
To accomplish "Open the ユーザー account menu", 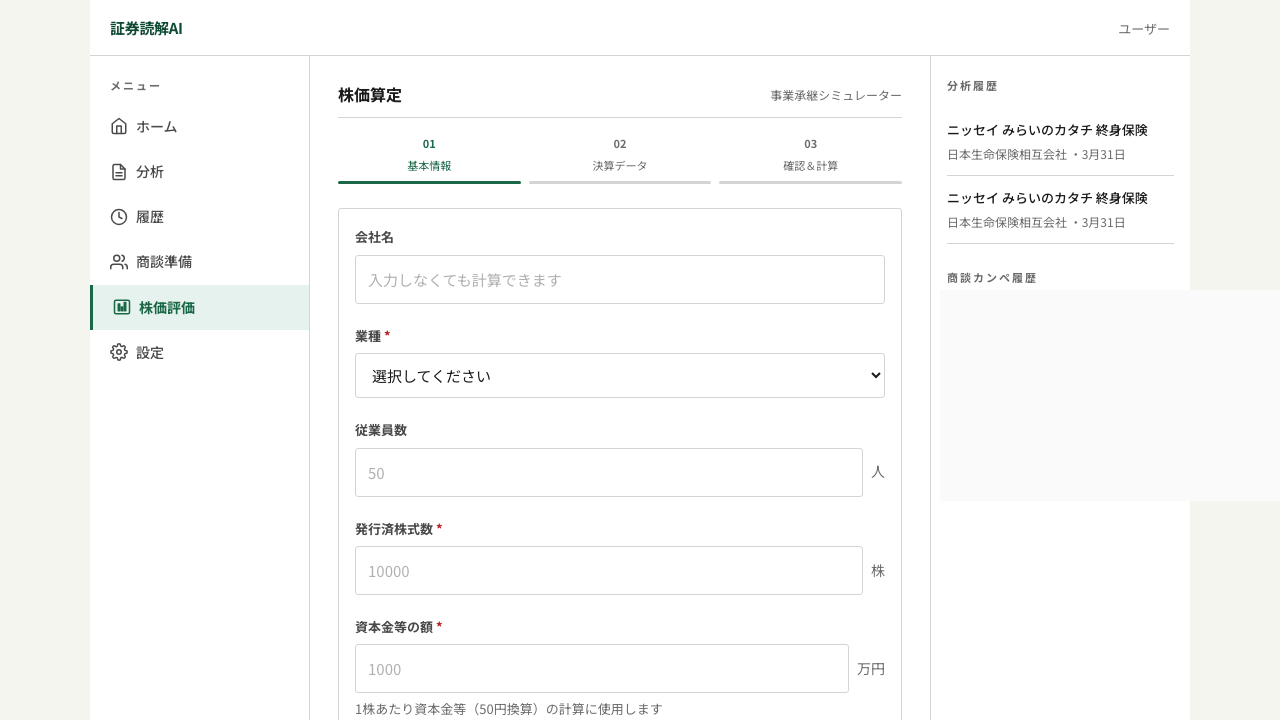I will pos(1143,29).
